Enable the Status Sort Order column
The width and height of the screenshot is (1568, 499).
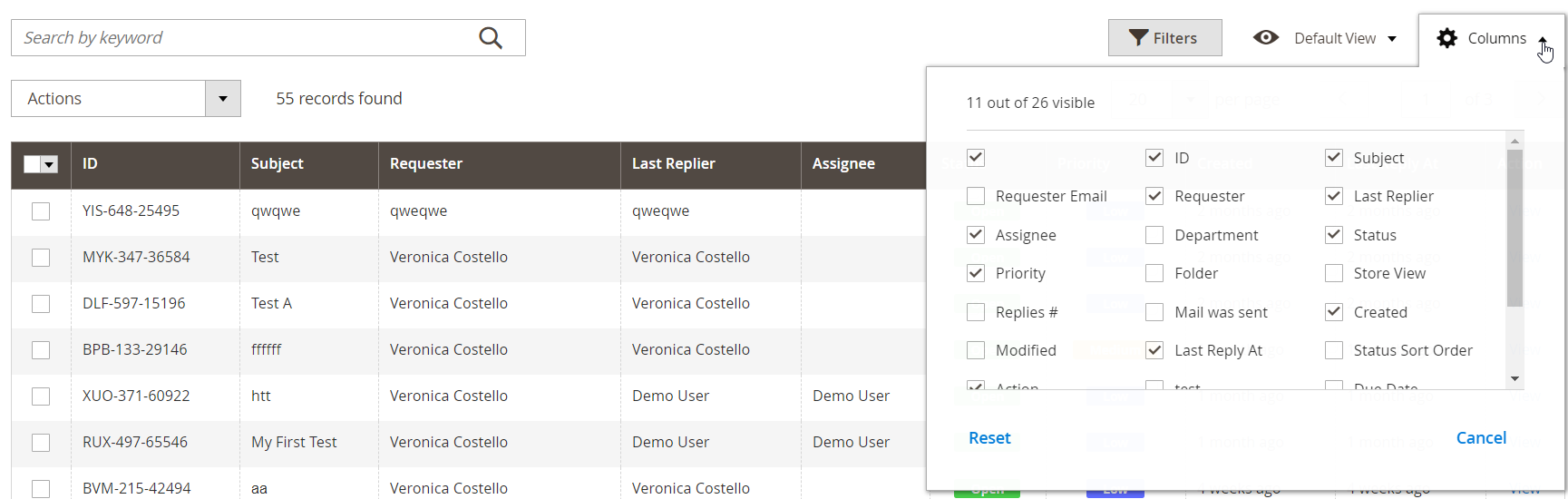click(x=1334, y=350)
